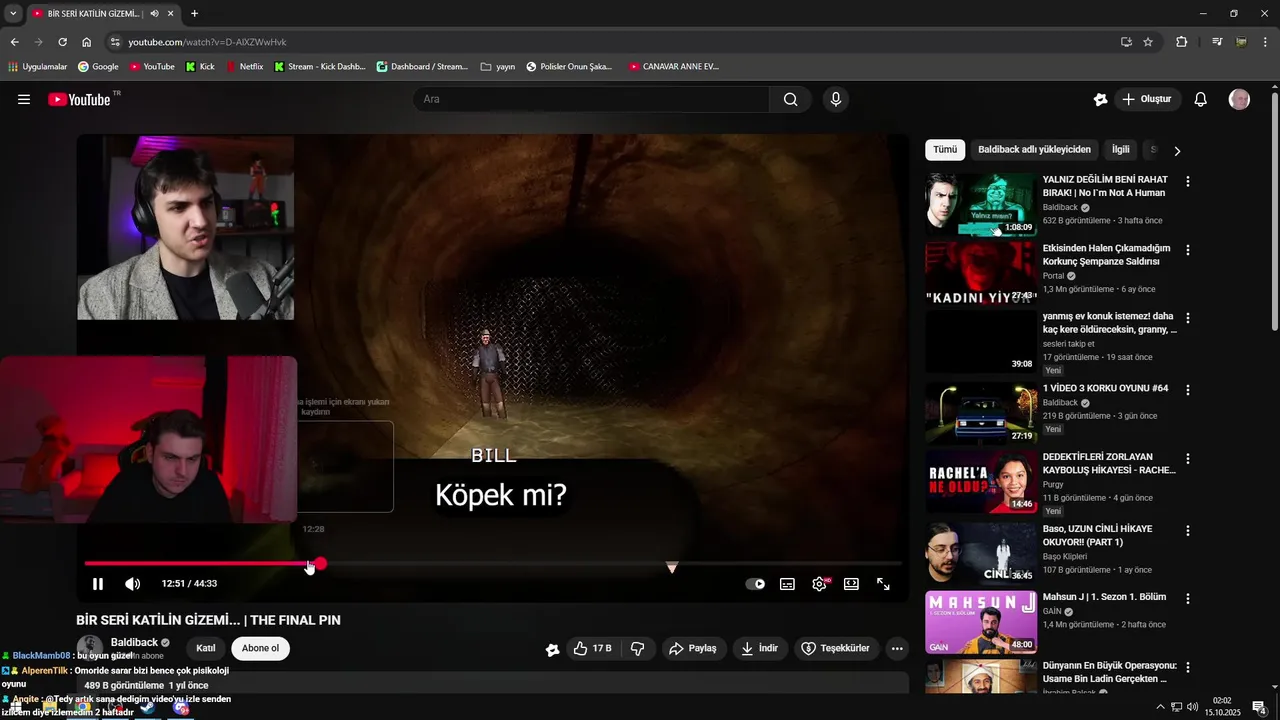Click the browser address bar URL
Viewport: 1280px width, 720px height.
[x=207, y=42]
